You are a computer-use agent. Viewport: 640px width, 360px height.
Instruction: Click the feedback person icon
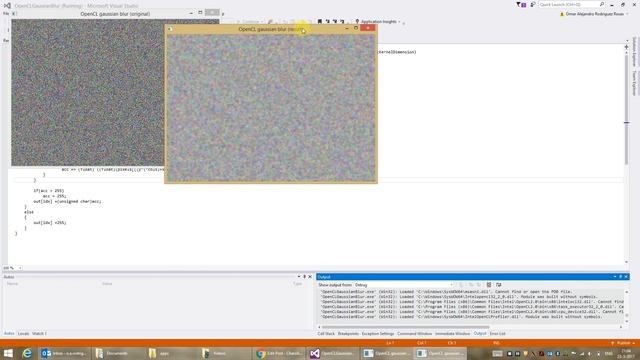tap(533, 4)
